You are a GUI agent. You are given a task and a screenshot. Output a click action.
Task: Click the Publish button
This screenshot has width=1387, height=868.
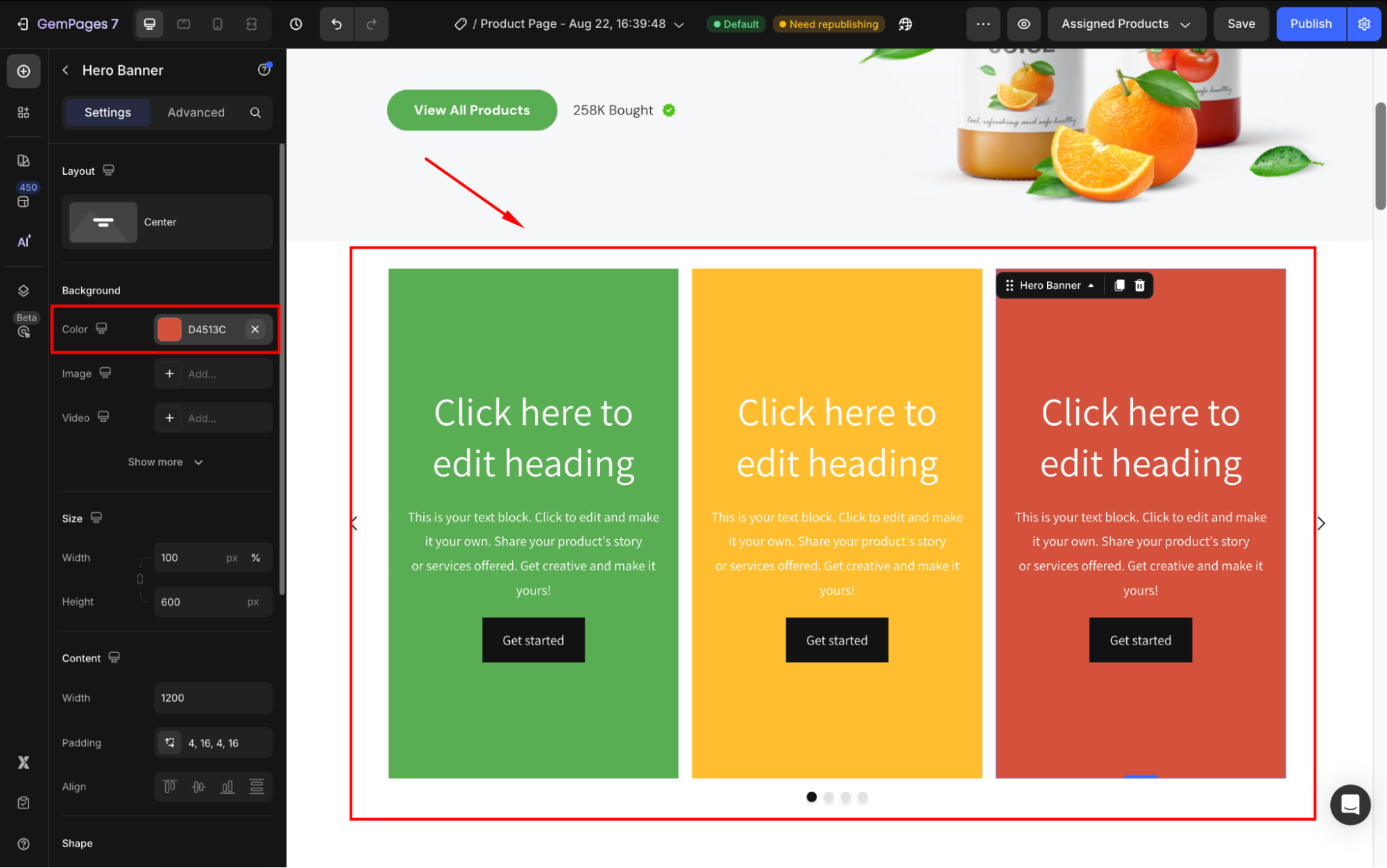pos(1310,24)
